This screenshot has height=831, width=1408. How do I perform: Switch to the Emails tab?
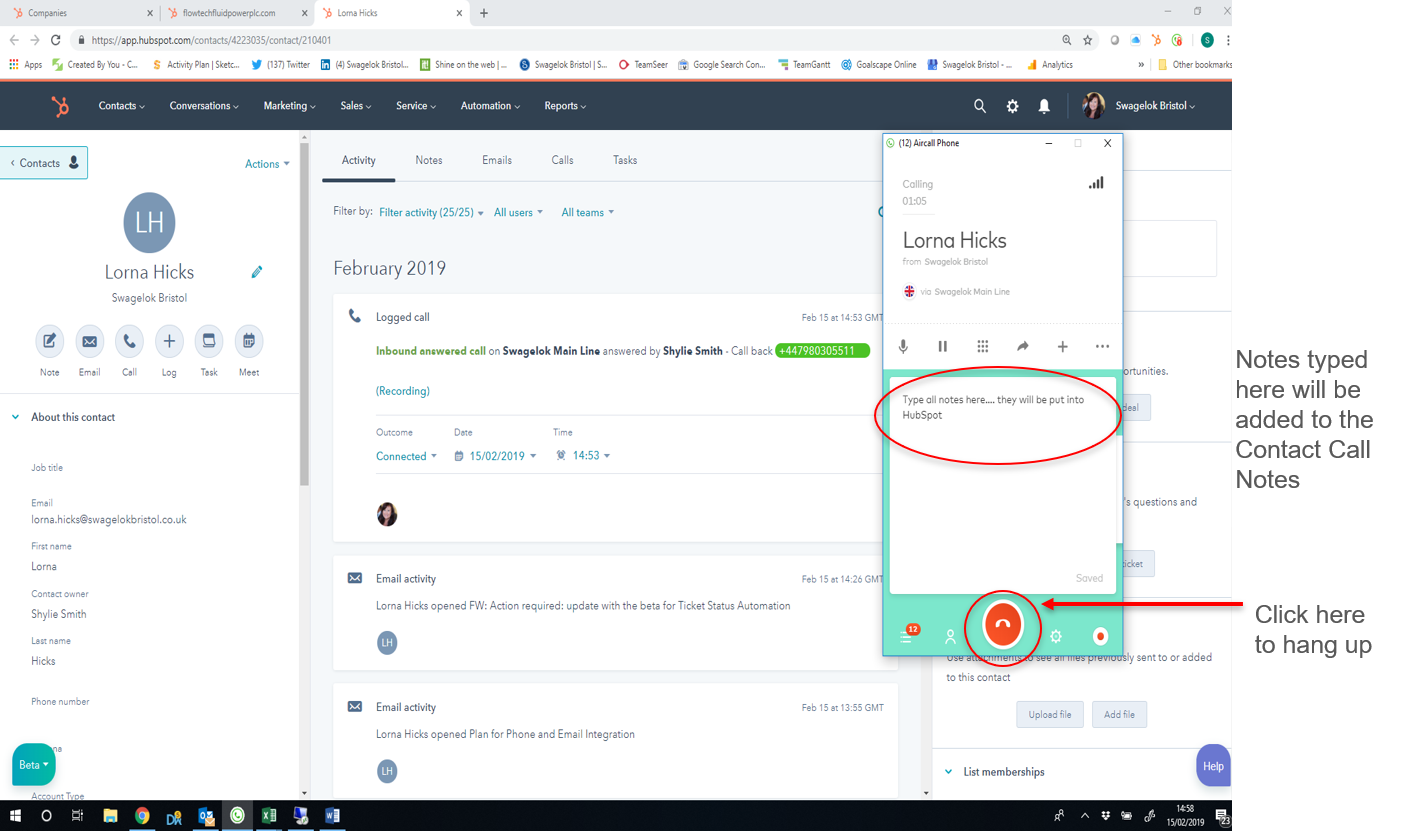[x=497, y=160]
